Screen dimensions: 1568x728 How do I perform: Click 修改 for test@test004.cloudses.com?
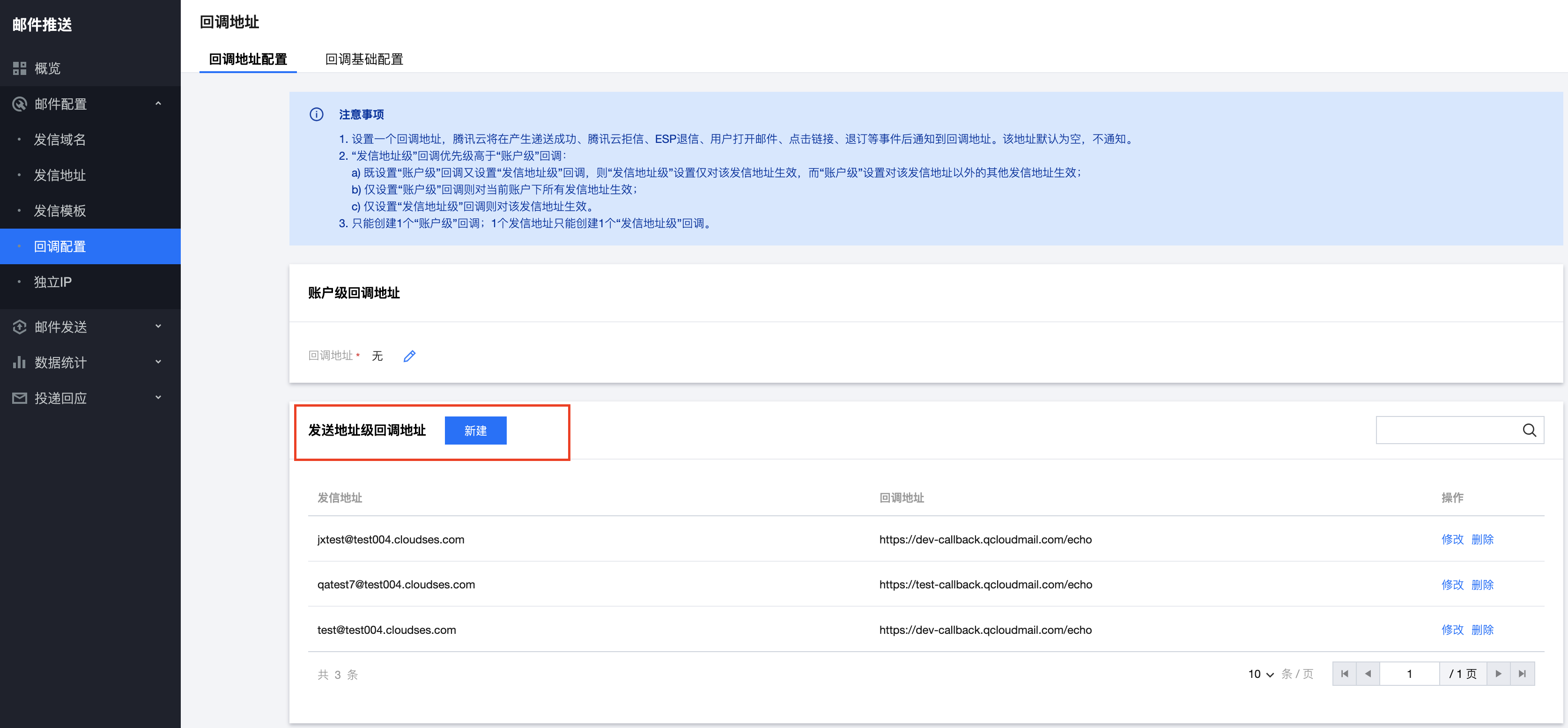(x=1452, y=630)
